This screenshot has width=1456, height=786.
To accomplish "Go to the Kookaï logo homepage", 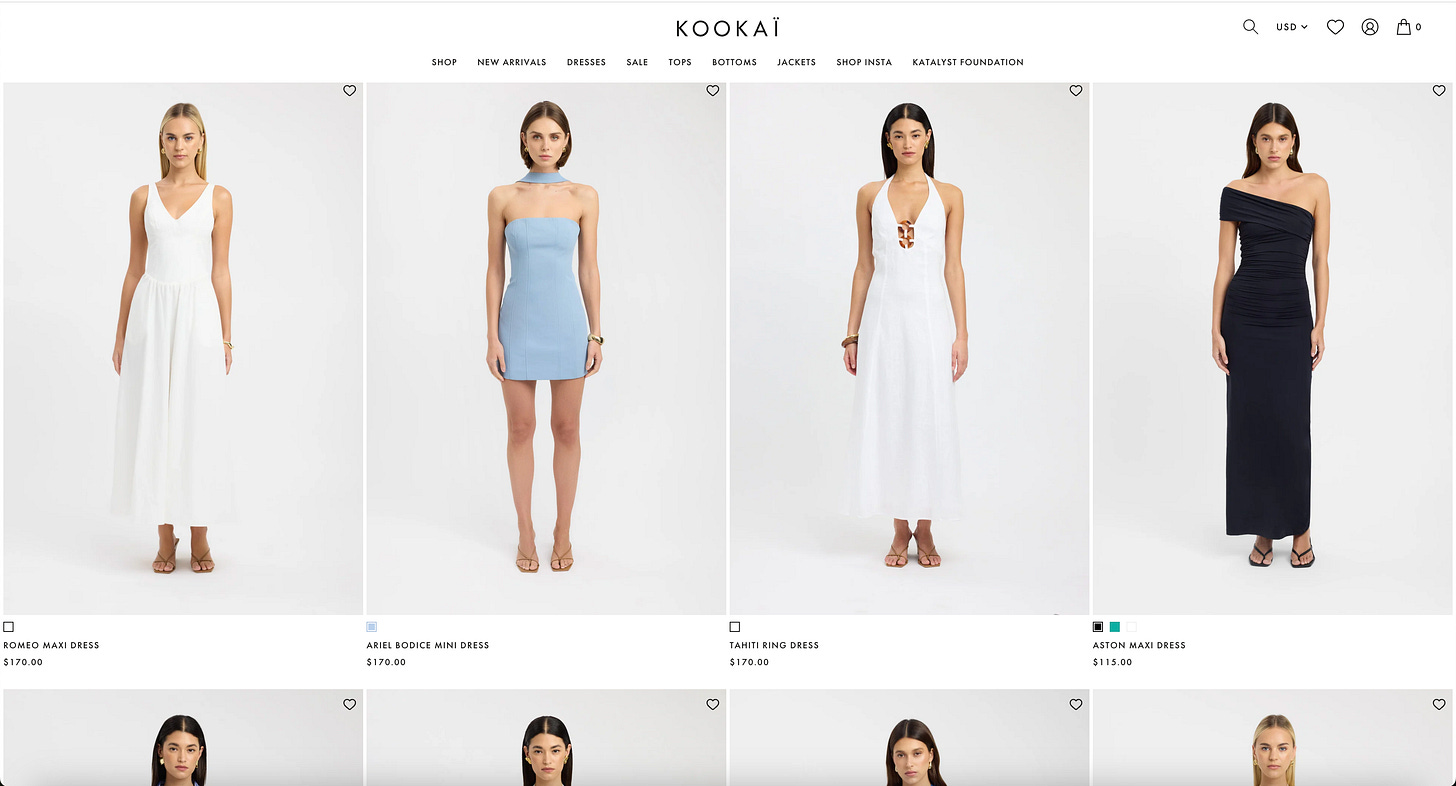I will click(727, 28).
